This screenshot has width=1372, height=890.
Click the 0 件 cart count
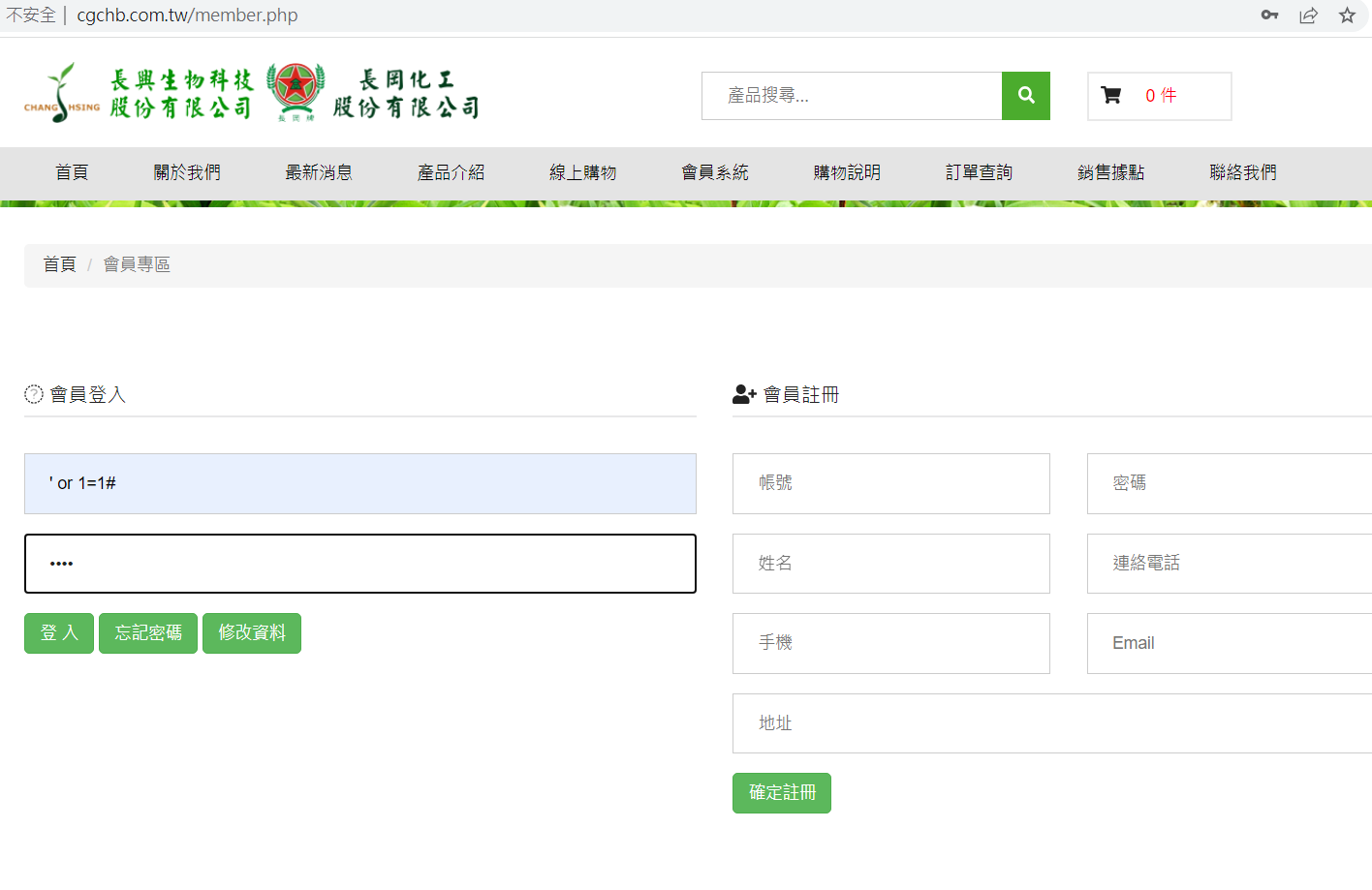click(x=1161, y=95)
